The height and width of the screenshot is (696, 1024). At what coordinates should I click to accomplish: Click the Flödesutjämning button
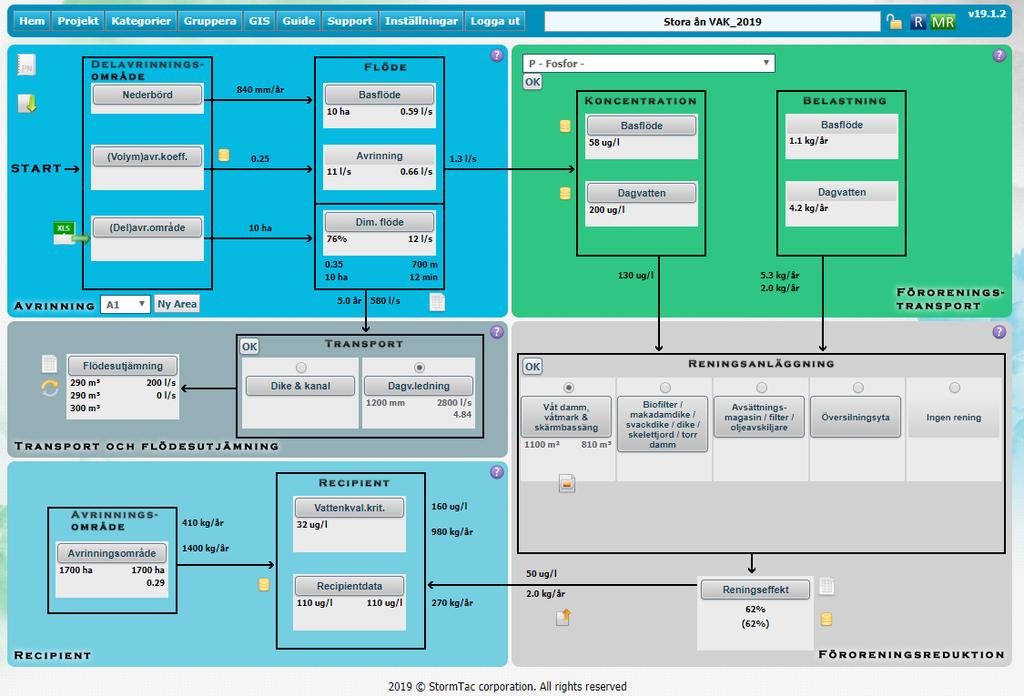coord(123,366)
